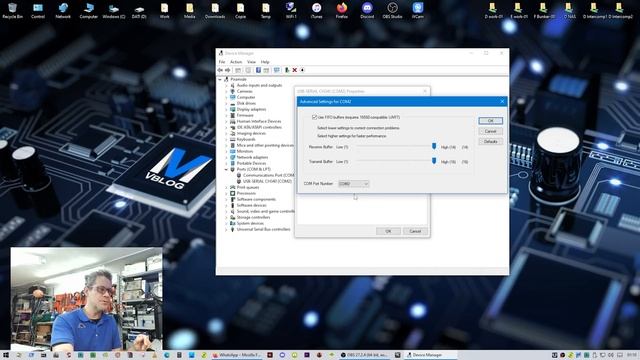Click the Transmit Buffer slider thumb
The image size is (640, 360).
click(x=434, y=161)
